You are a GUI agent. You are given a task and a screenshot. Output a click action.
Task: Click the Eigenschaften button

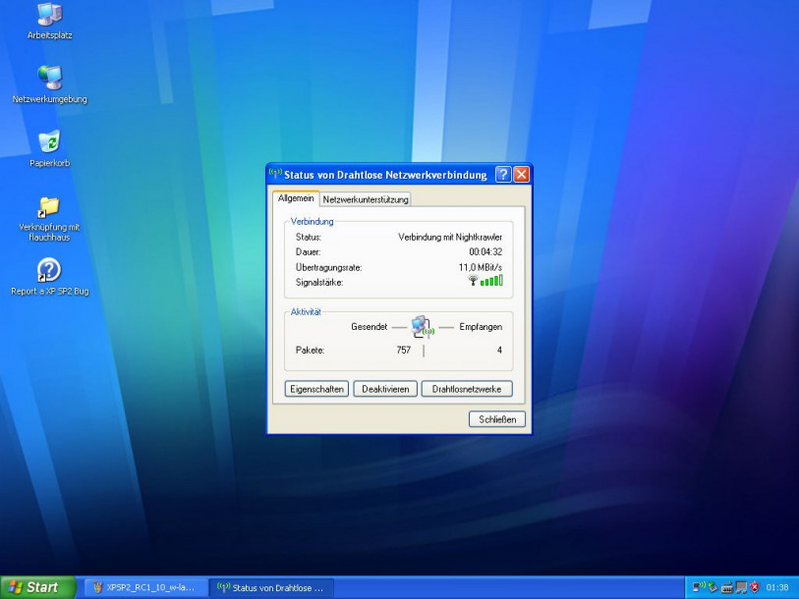[316, 389]
